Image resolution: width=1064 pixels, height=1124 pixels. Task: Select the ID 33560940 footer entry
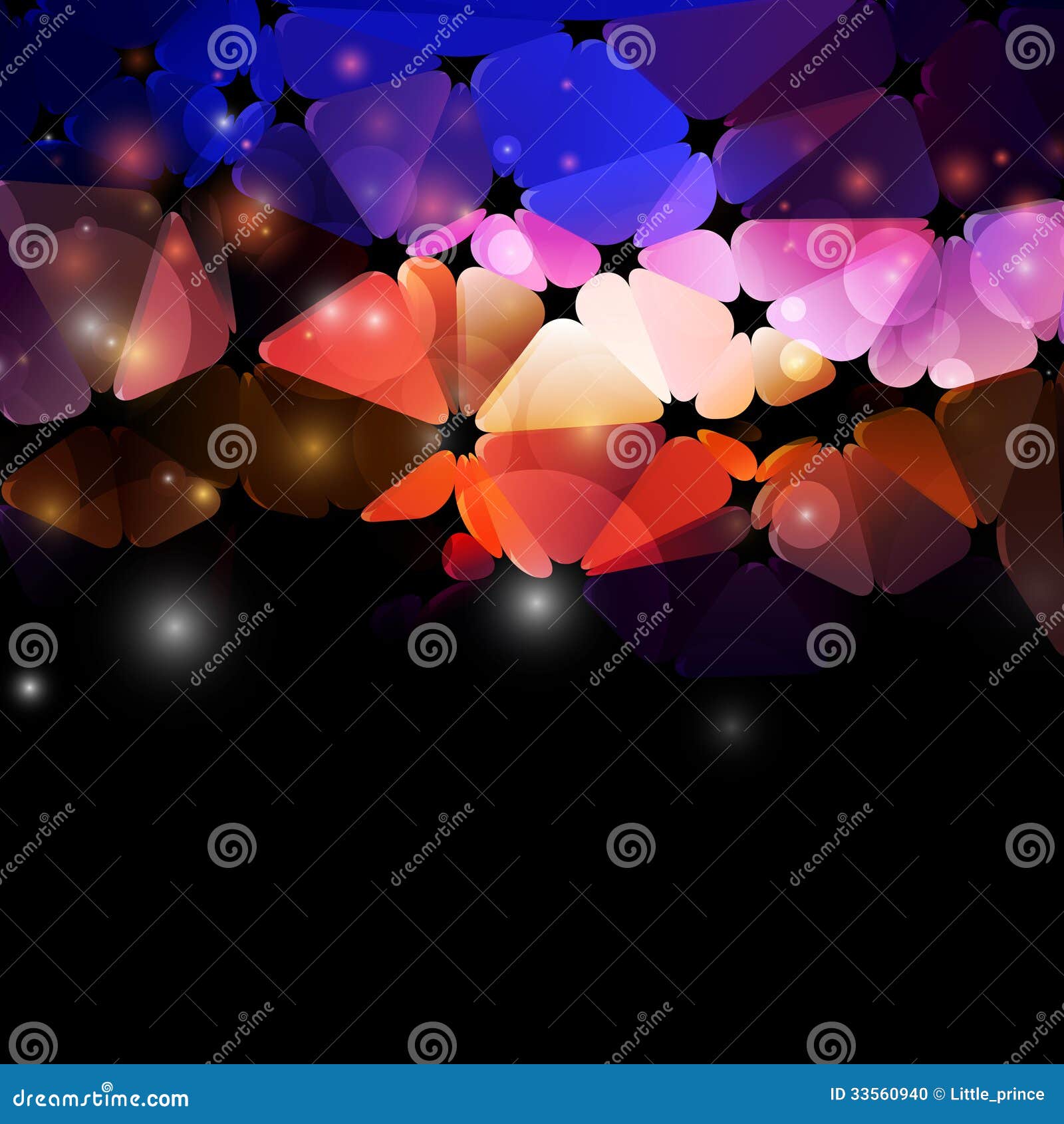click(878, 1094)
